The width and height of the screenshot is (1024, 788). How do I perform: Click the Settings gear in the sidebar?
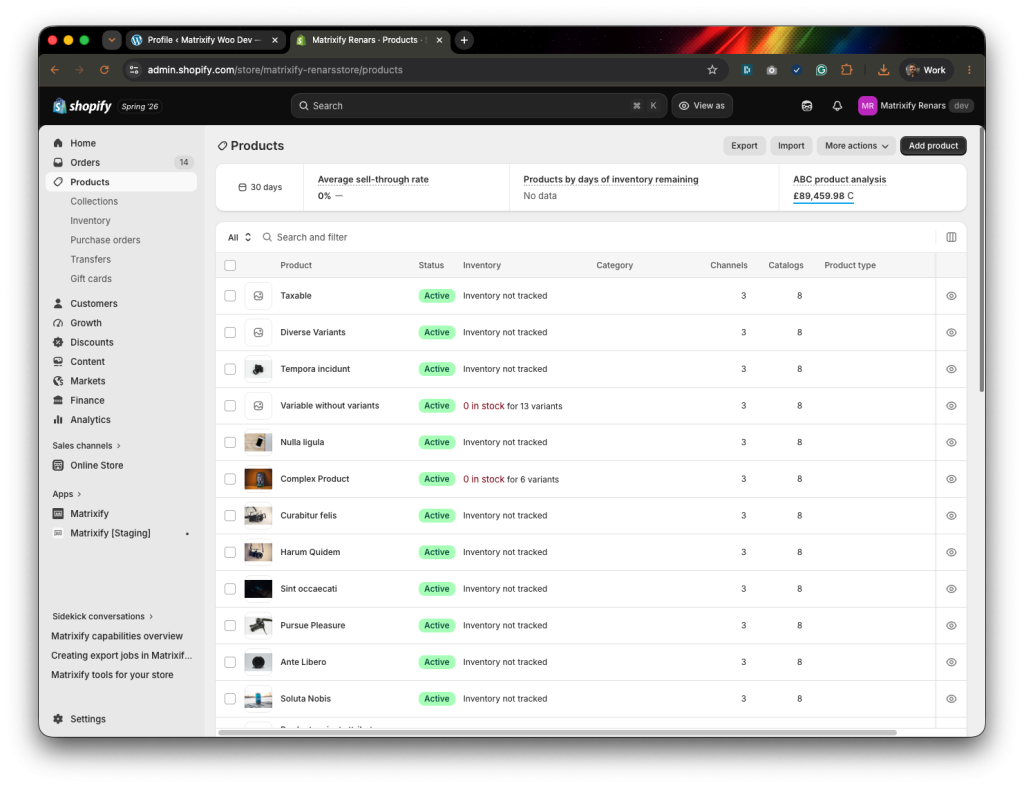(58, 719)
